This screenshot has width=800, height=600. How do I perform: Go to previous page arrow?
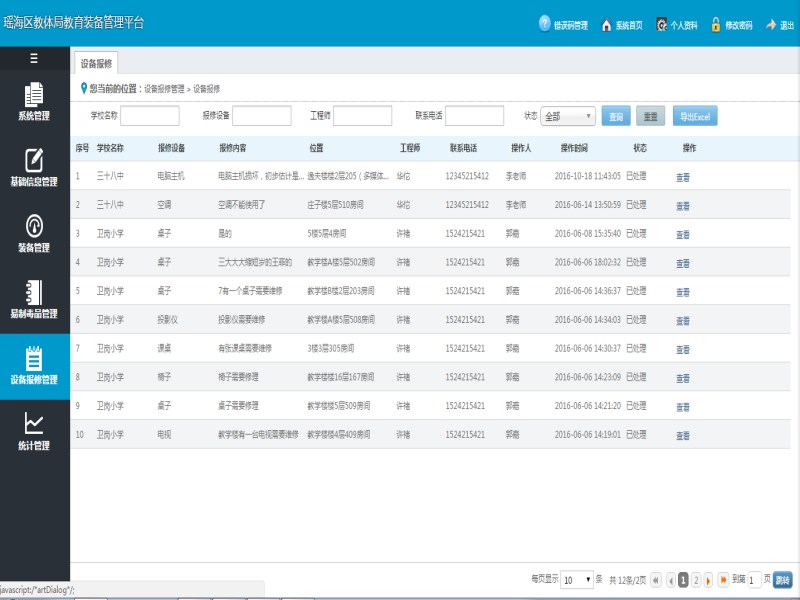point(671,580)
